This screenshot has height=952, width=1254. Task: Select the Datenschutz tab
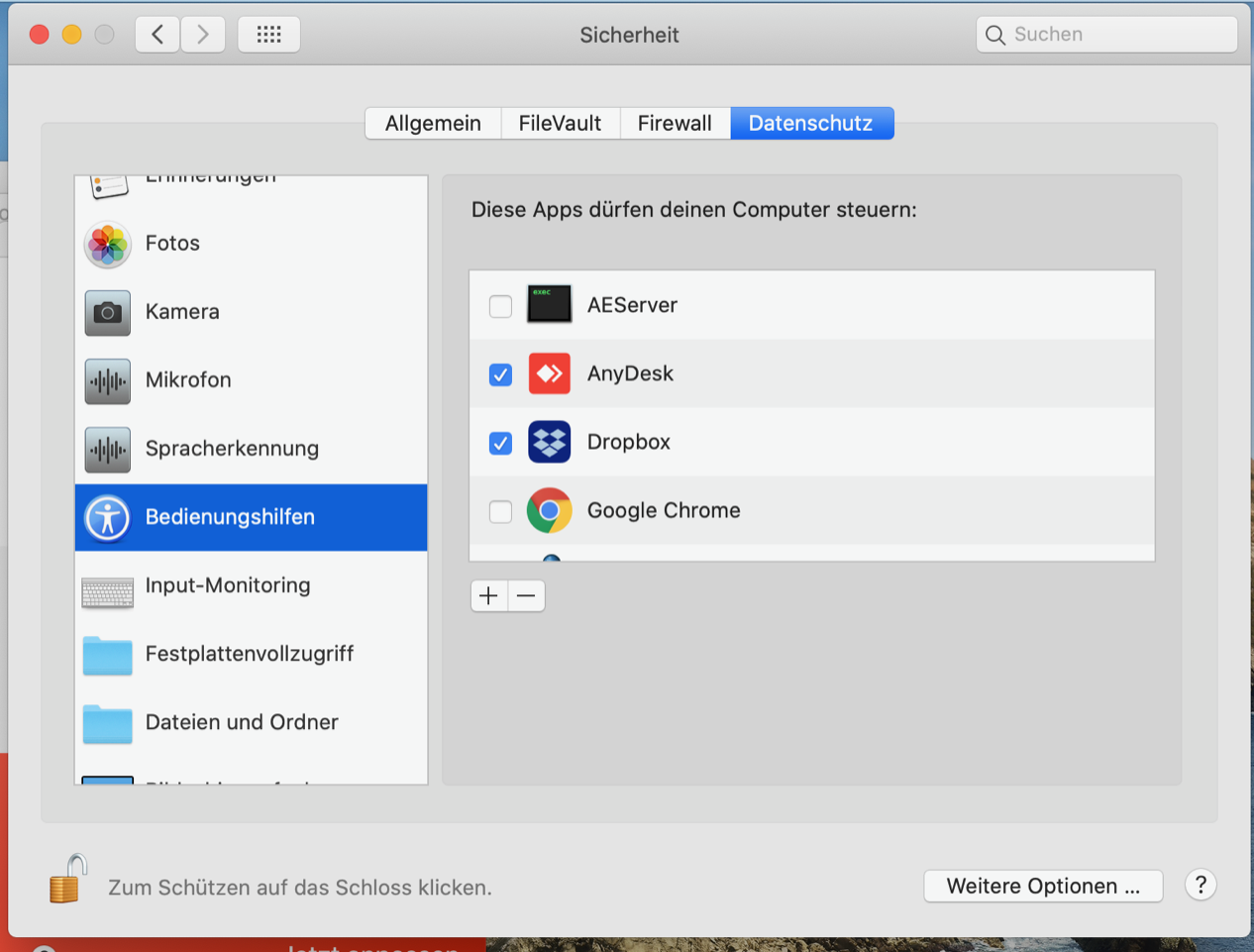point(811,123)
